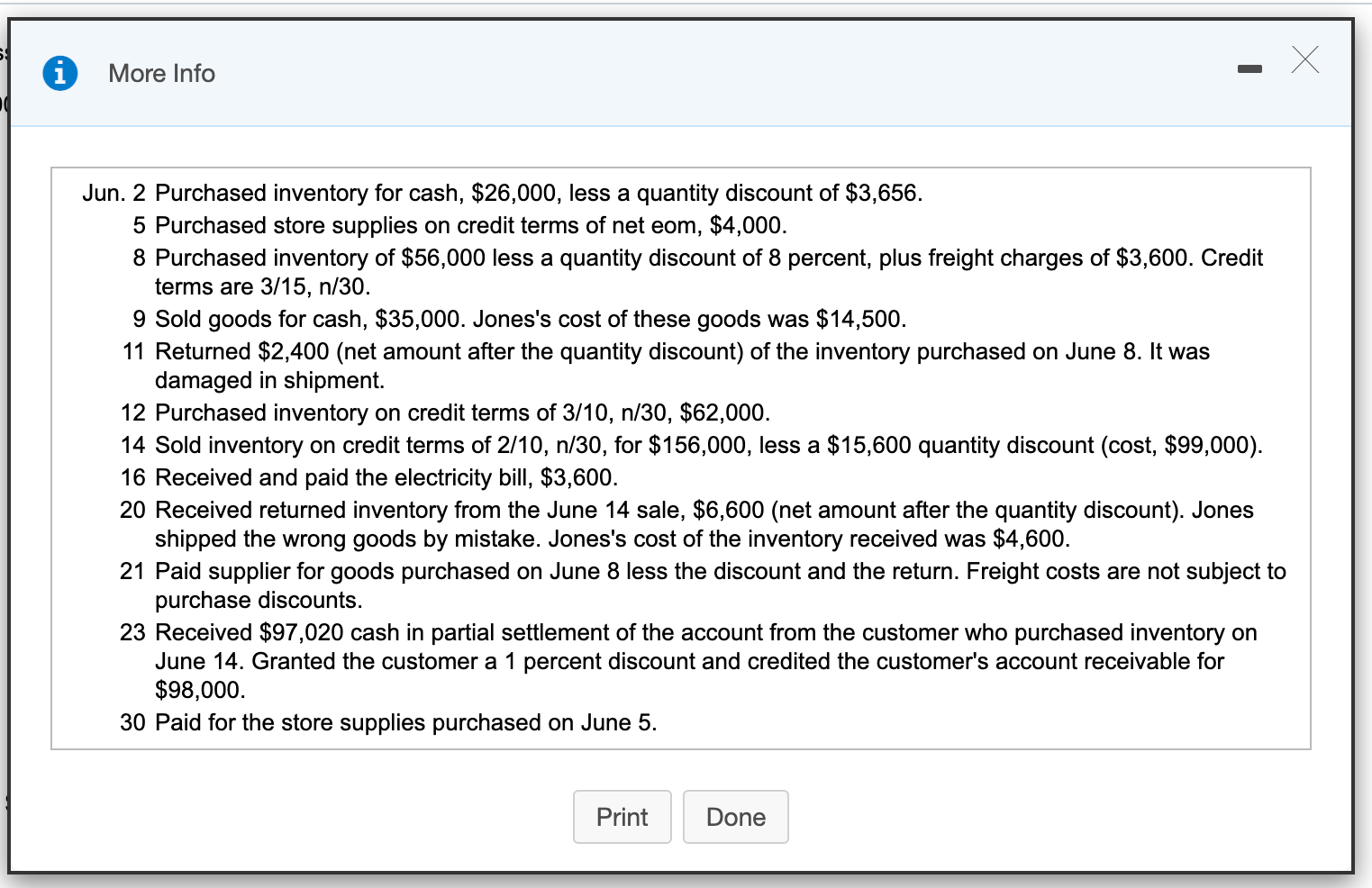
Task: Click the 'terms are 3/15, n/30' line
Action: 263,286
